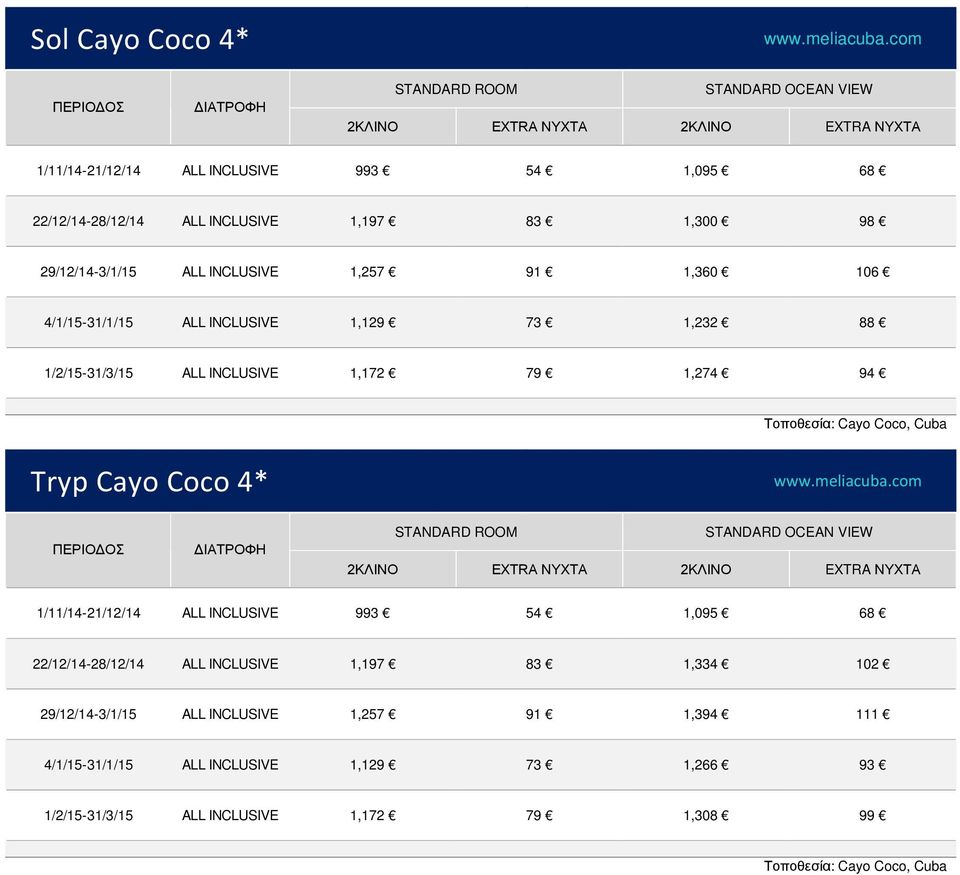Select Tryp period 29/12/14-3/1/15 cell
Image resolution: width=960 pixels, height=875 pixels.
(88, 715)
